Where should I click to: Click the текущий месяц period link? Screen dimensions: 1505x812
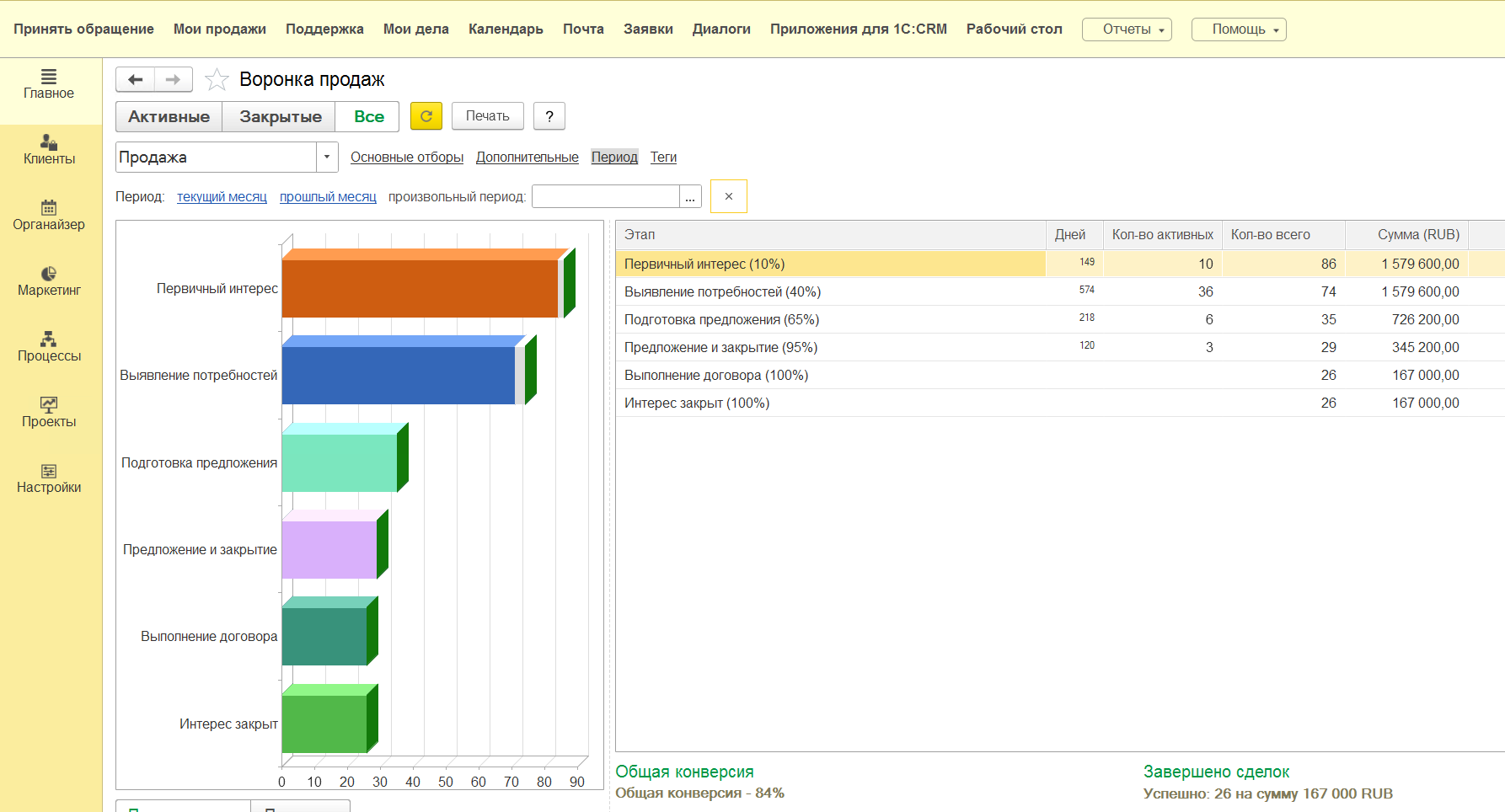coord(222,197)
